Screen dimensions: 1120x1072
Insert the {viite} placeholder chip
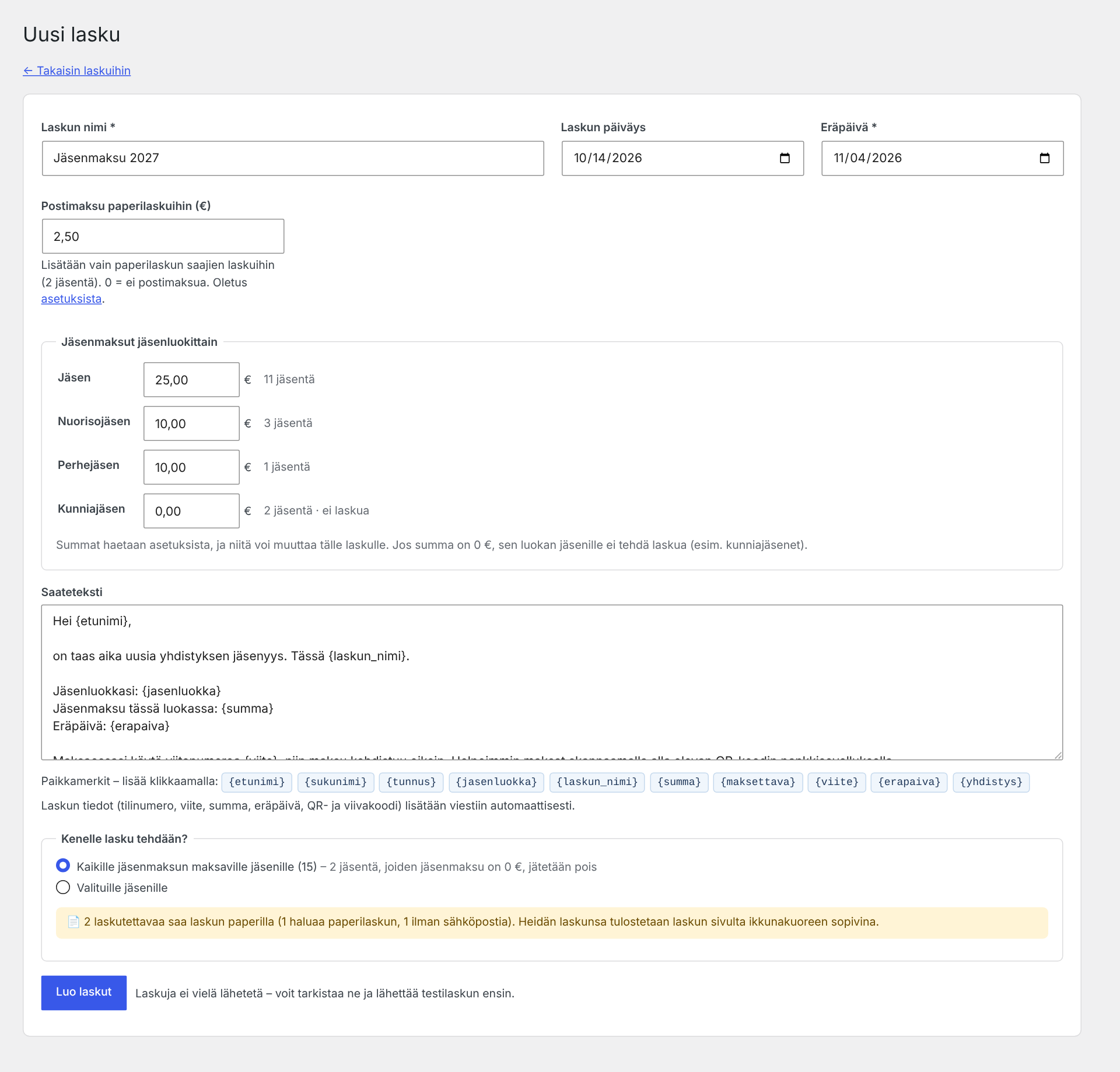[x=836, y=782]
